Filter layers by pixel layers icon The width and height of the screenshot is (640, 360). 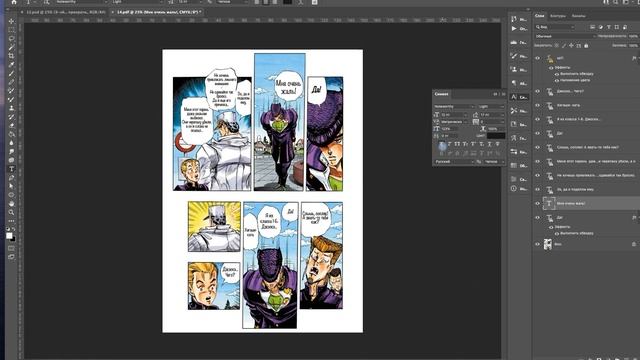coord(592,27)
